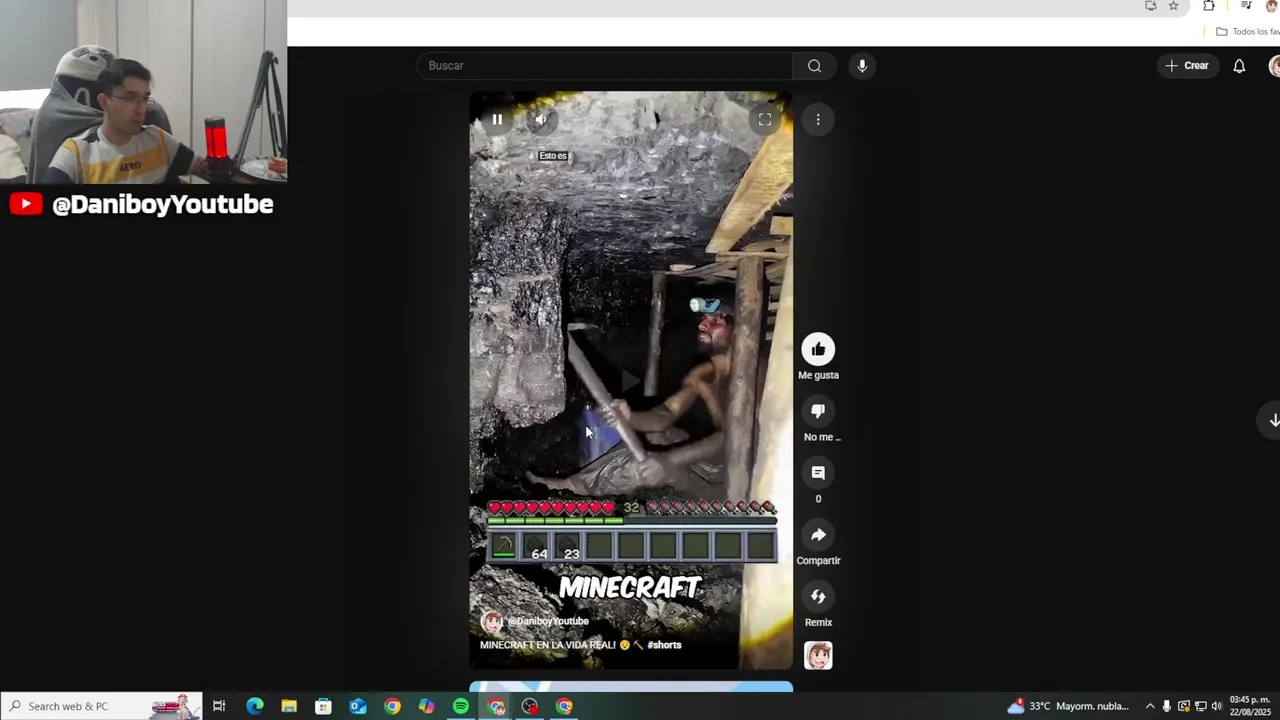1280x720 pixels.
Task: Click the Short title MINECRAFT EN LA VIDA REAL
Action: [x=548, y=645]
